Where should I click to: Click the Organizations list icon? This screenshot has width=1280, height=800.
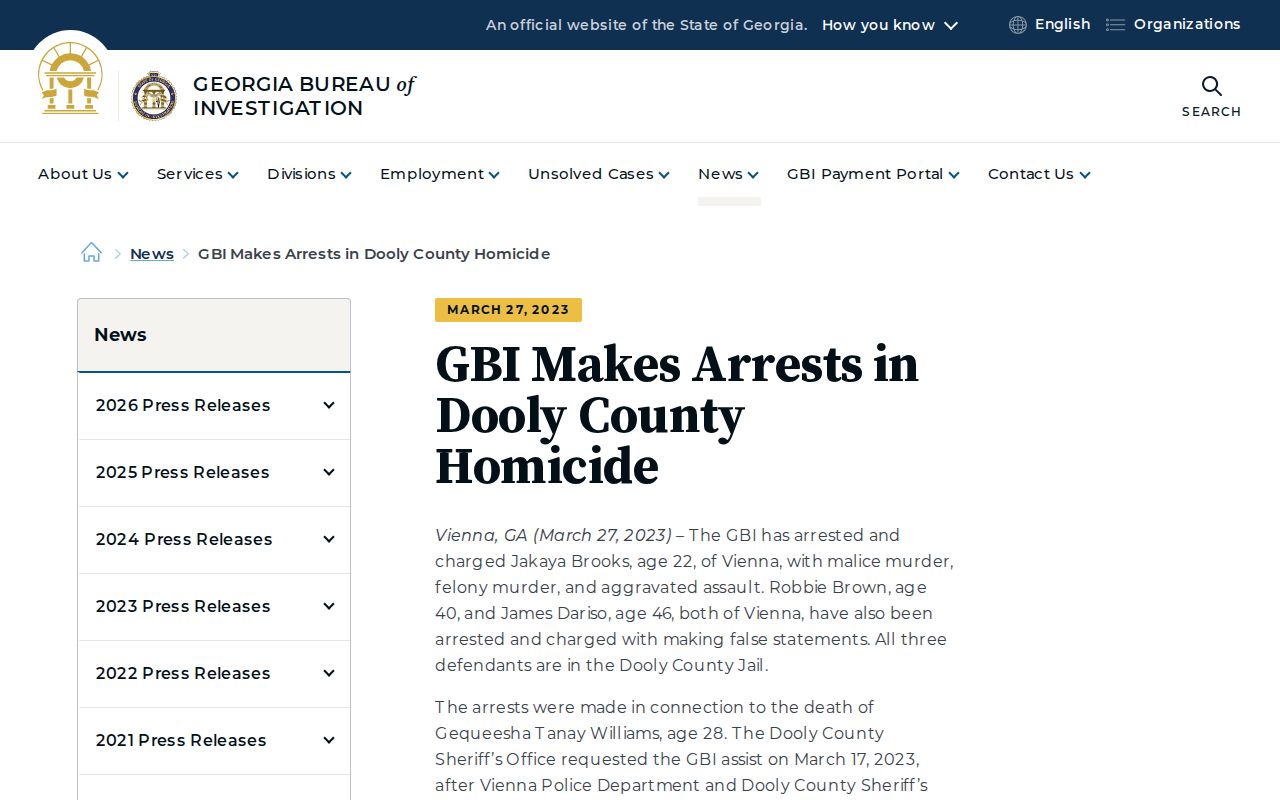[x=1115, y=25]
